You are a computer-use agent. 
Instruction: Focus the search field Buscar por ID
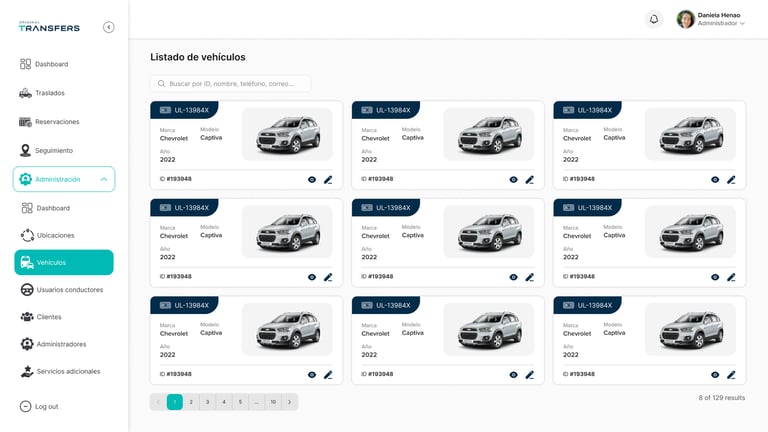click(x=230, y=84)
